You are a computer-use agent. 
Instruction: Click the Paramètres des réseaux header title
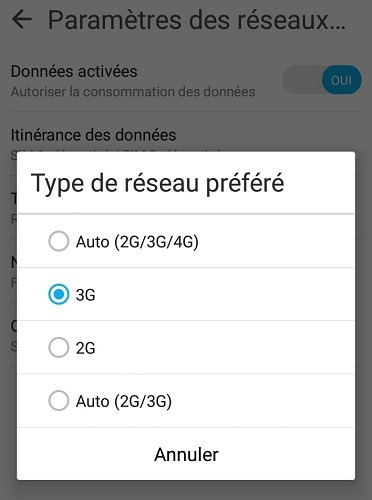pos(197,20)
